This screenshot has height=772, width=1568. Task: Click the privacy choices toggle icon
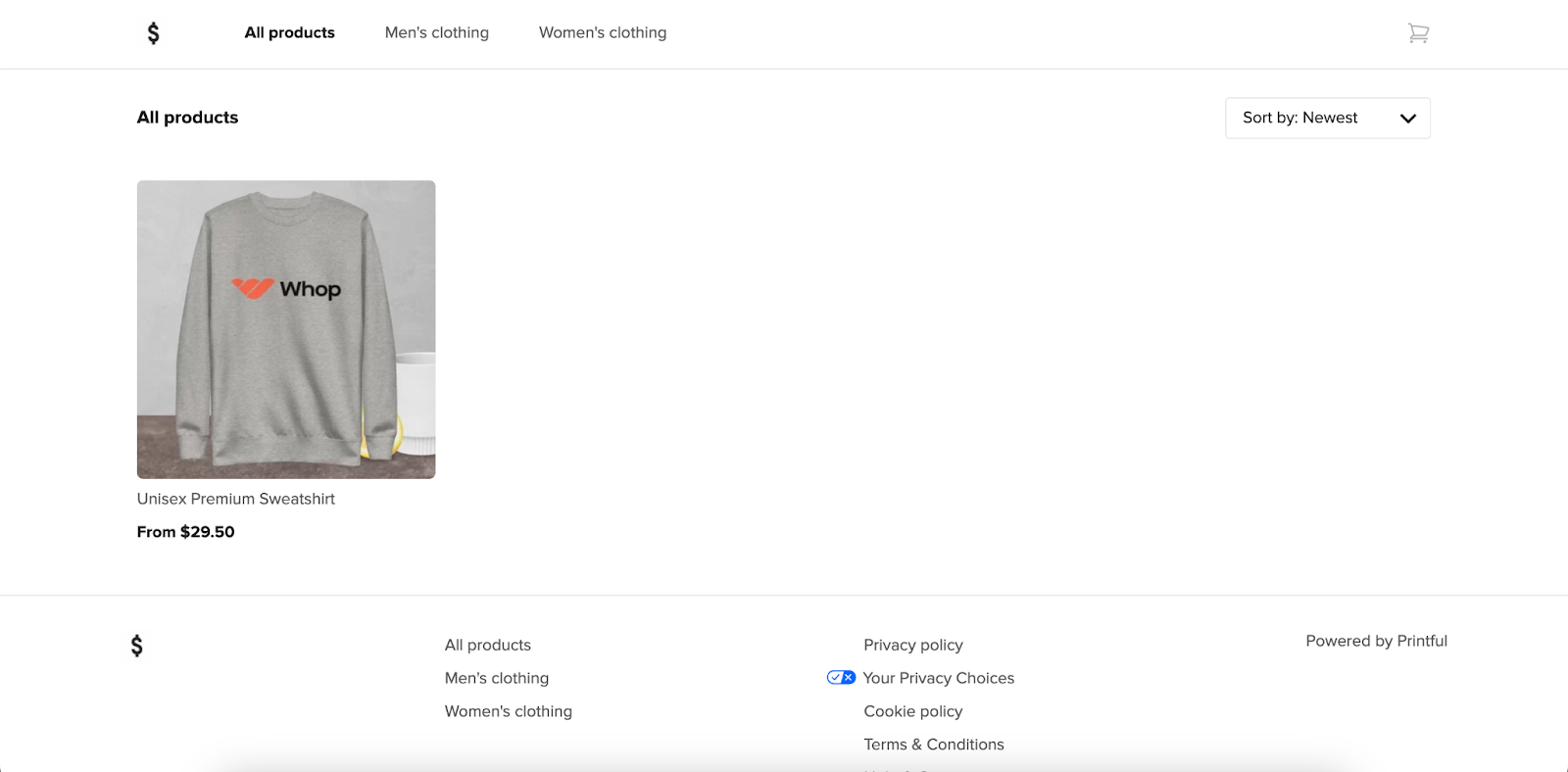[841, 678]
